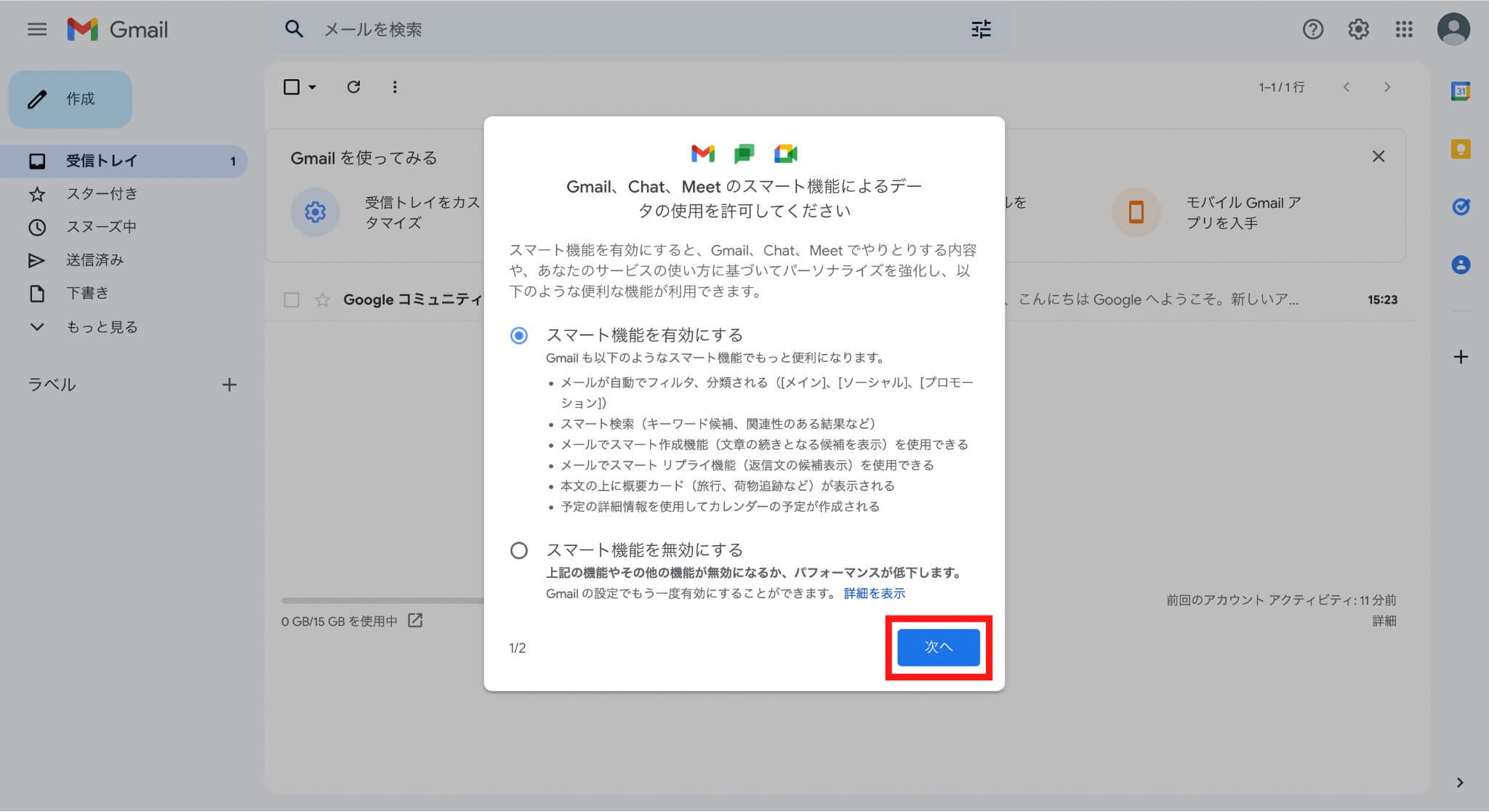Open the select-all dropdown arrow

pyautogui.click(x=311, y=87)
